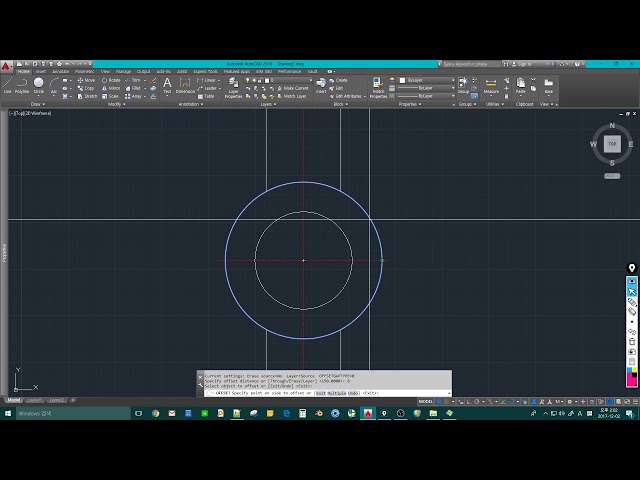
Task: Click the Mirror tool
Action: (x=111, y=88)
